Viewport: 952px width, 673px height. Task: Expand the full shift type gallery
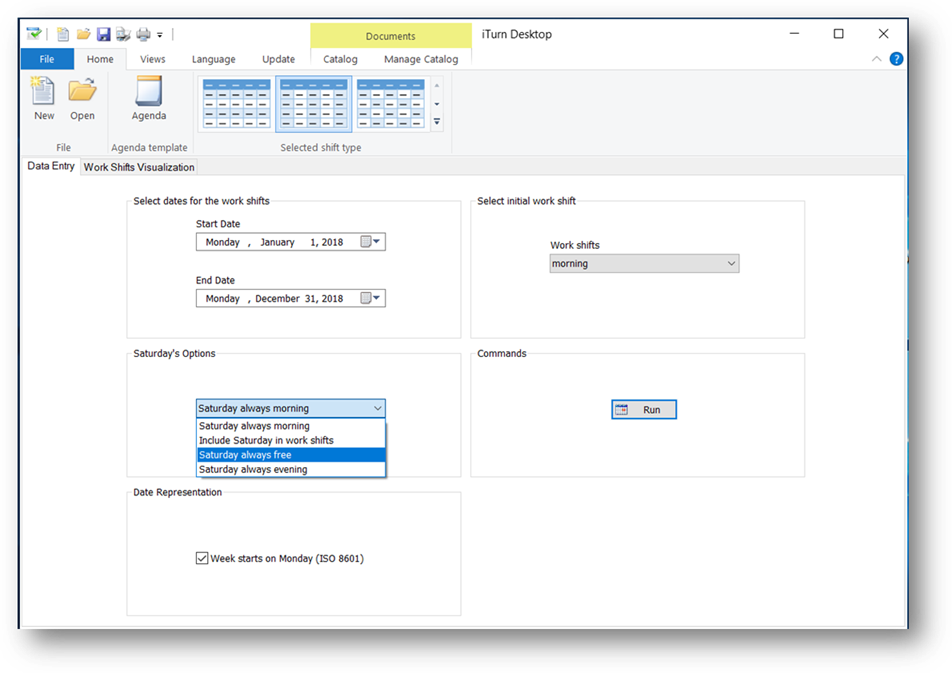click(x=437, y=122)
